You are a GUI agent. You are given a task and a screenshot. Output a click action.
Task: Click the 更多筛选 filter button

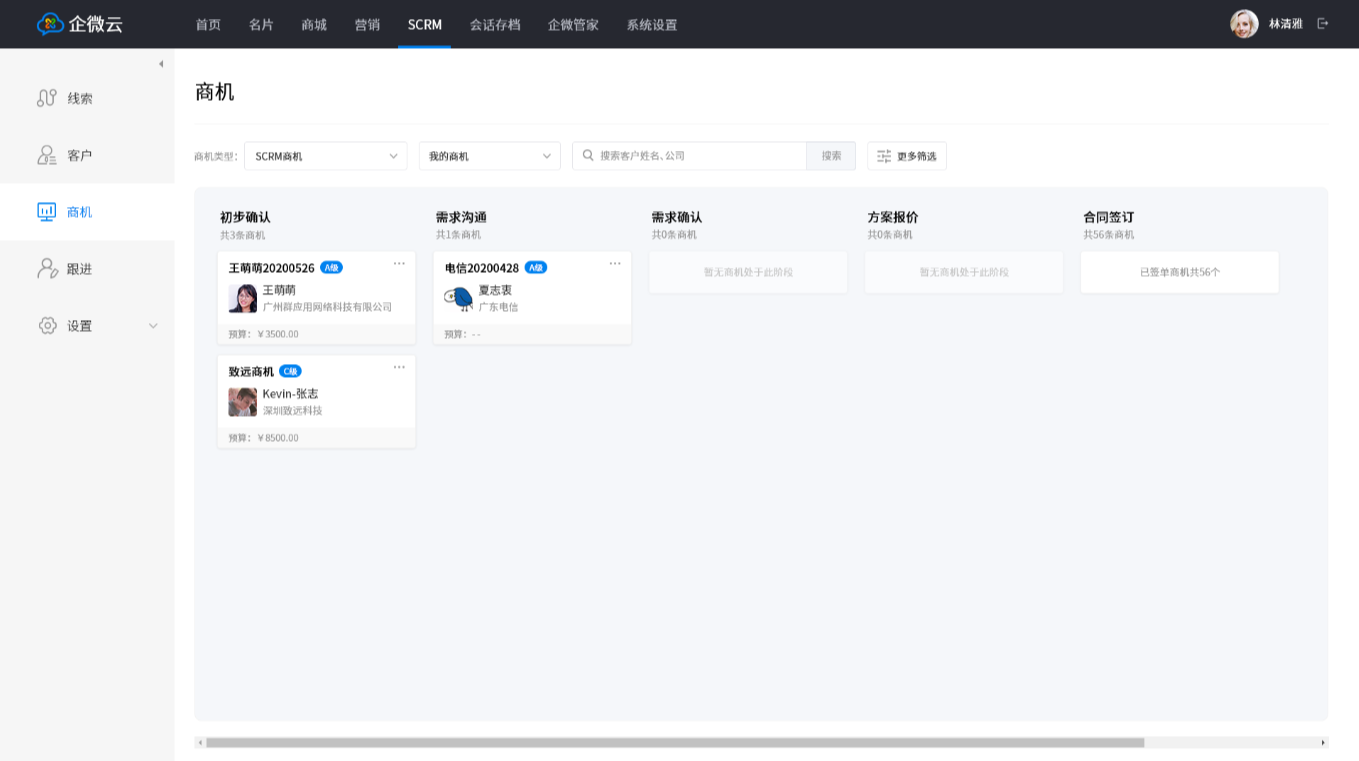point(906,156)
